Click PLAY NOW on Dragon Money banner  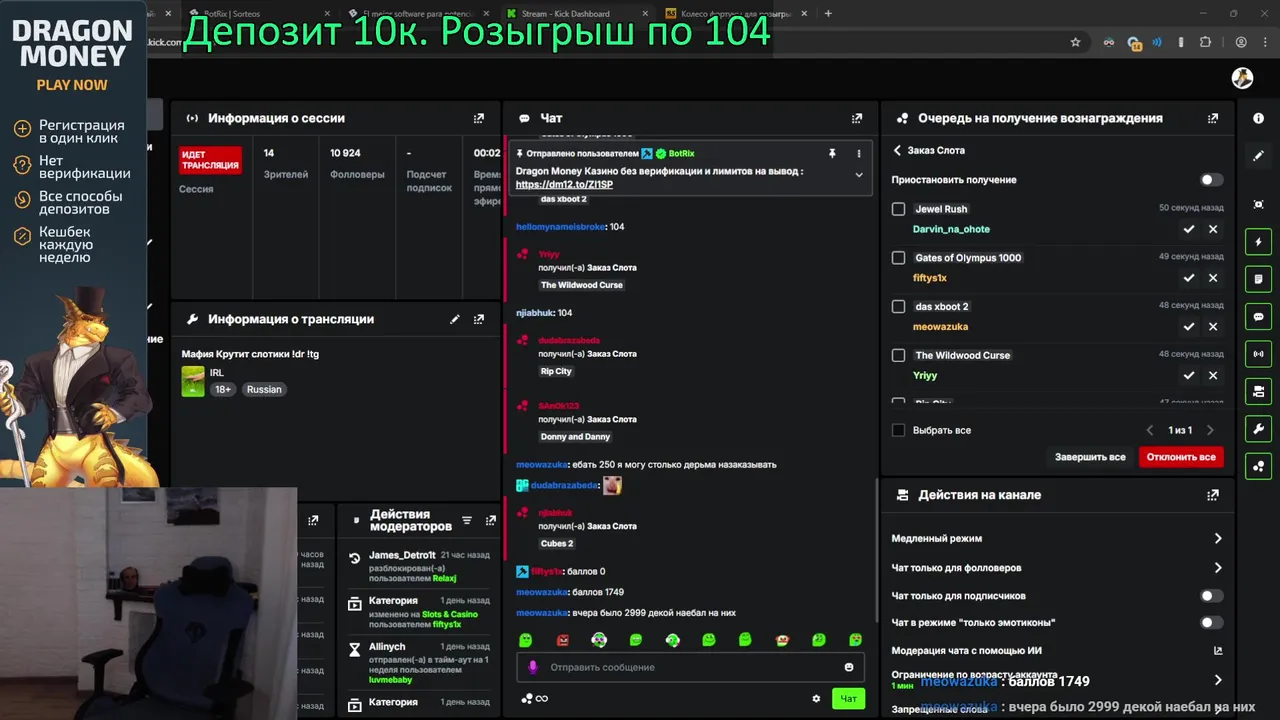pyautogui.click(x=72, y=85)
